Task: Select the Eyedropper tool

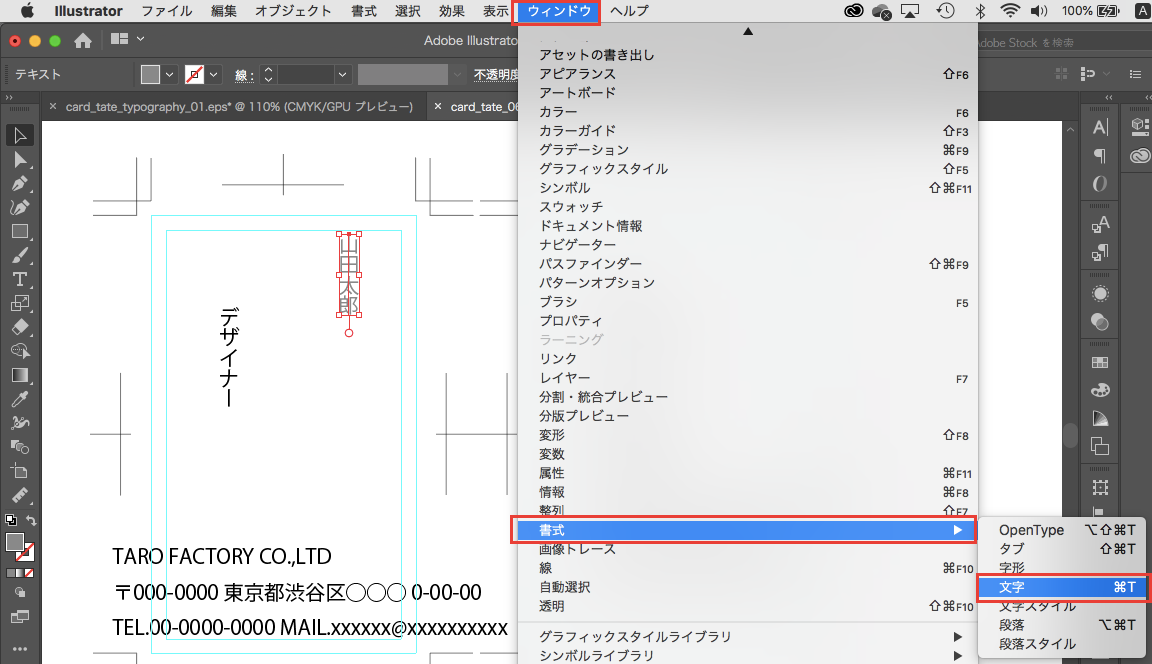Action: (x=20, y=399)
